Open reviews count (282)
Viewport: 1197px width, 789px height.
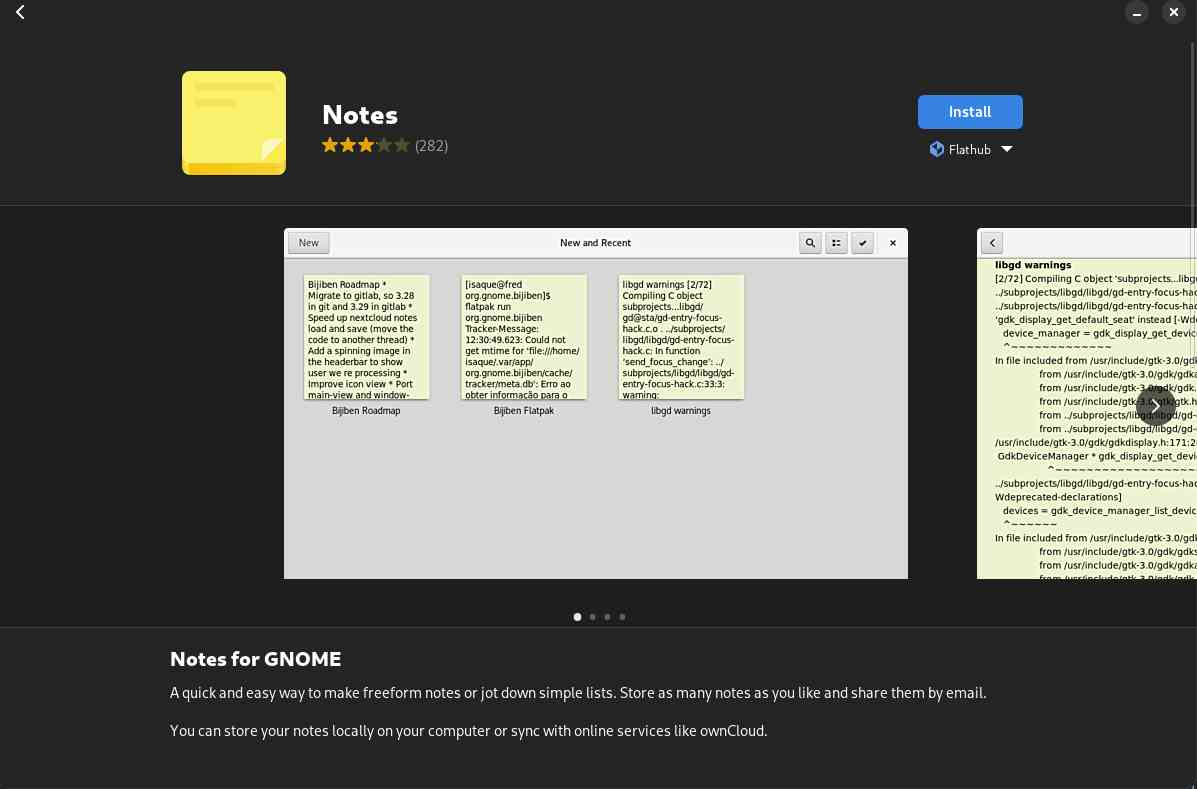click(431, 146)
